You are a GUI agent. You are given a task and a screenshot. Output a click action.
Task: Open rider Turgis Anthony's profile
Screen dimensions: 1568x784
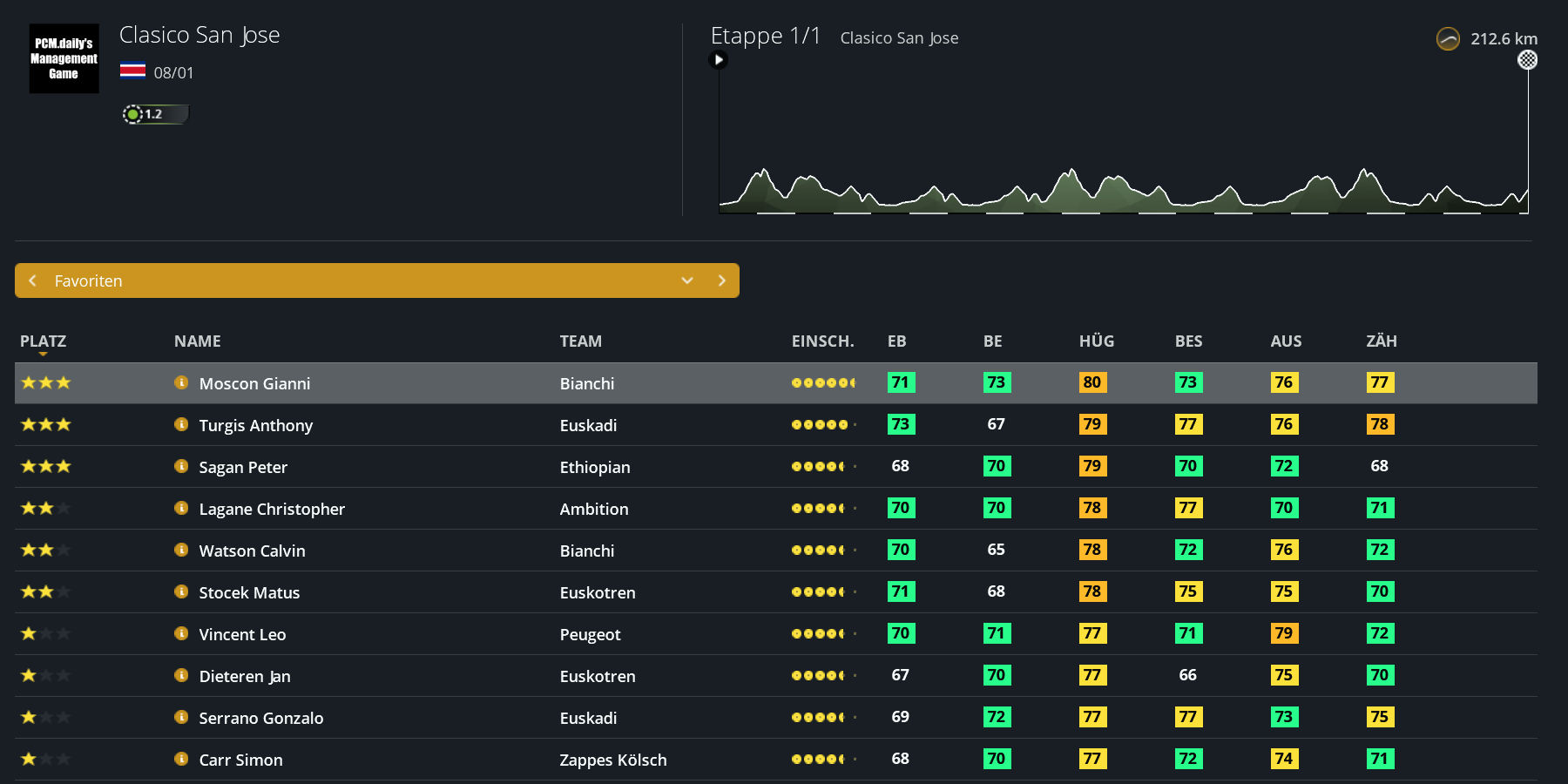click(255, 425)
